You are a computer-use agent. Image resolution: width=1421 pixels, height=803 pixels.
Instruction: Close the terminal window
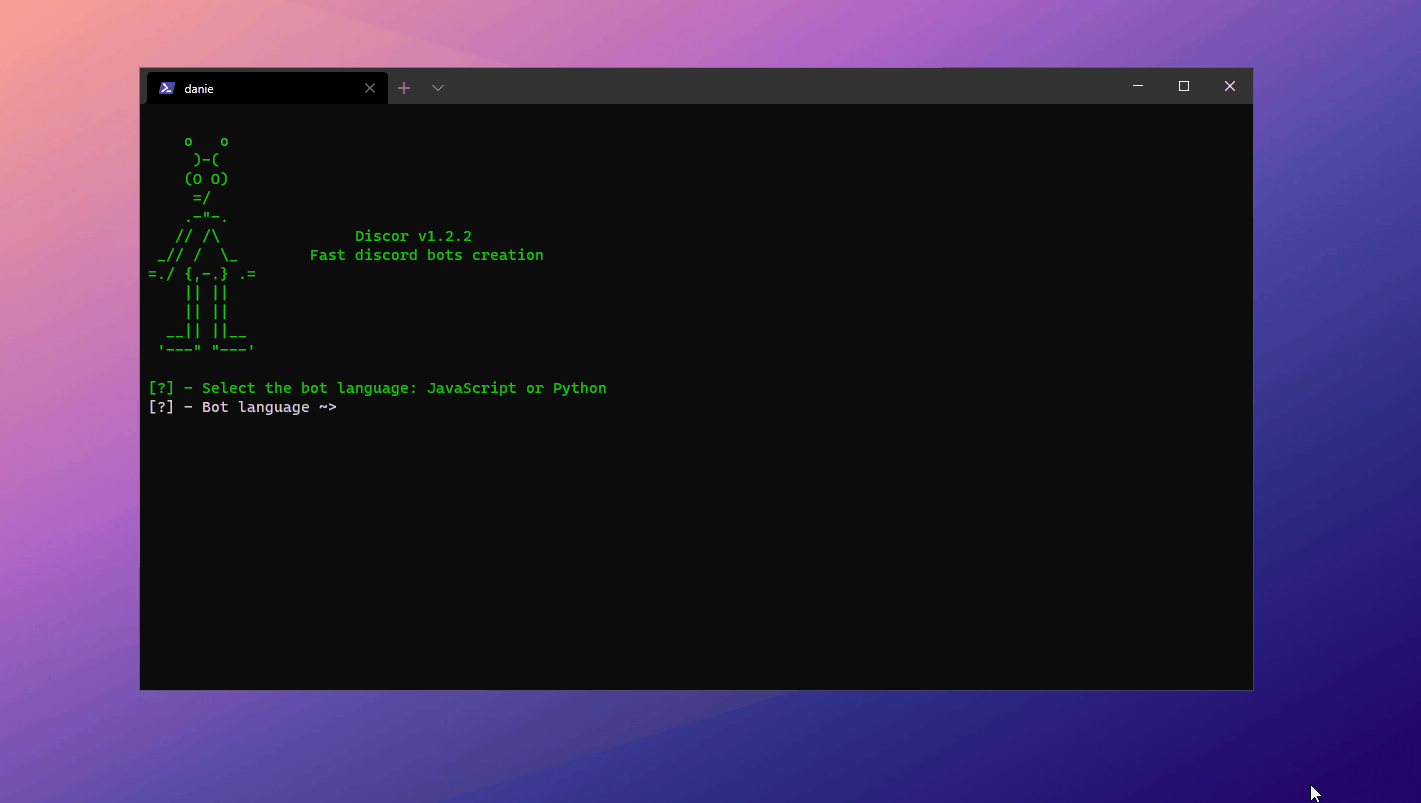point(1230,86)
